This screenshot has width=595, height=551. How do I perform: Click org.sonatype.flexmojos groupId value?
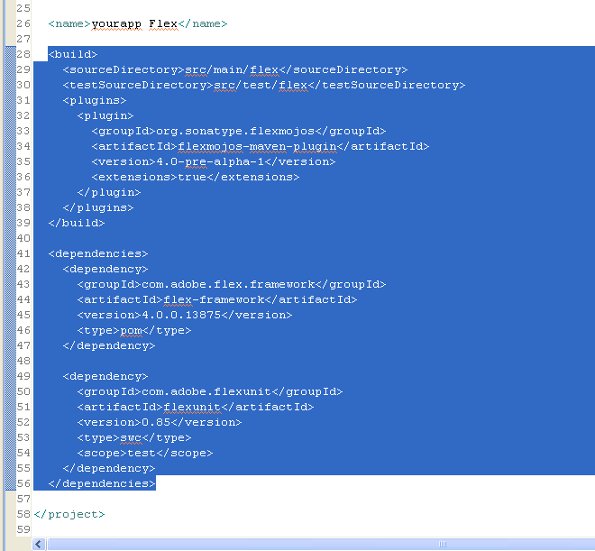(x=235, y=131)
